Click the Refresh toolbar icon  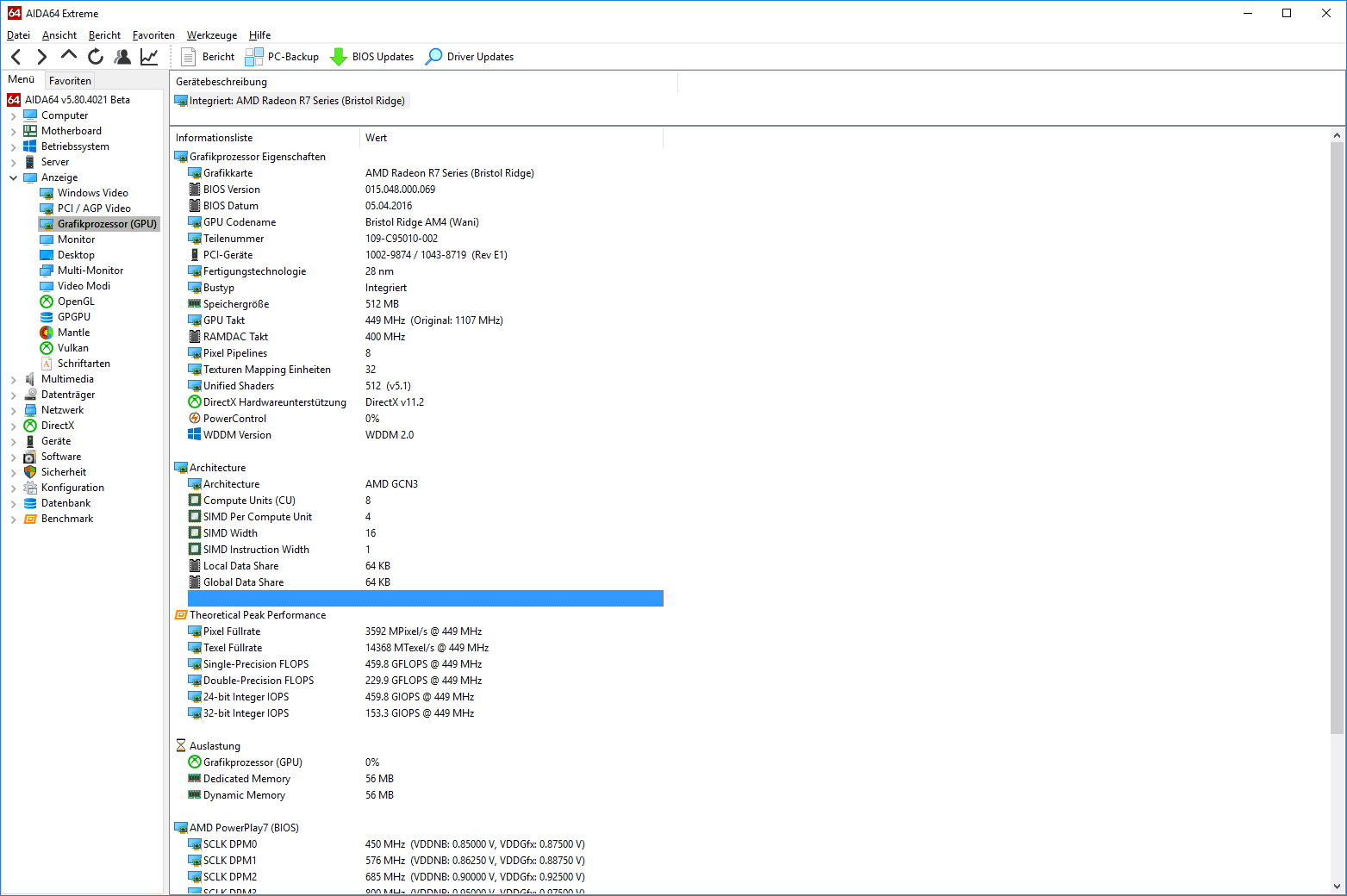pos(96,57)
